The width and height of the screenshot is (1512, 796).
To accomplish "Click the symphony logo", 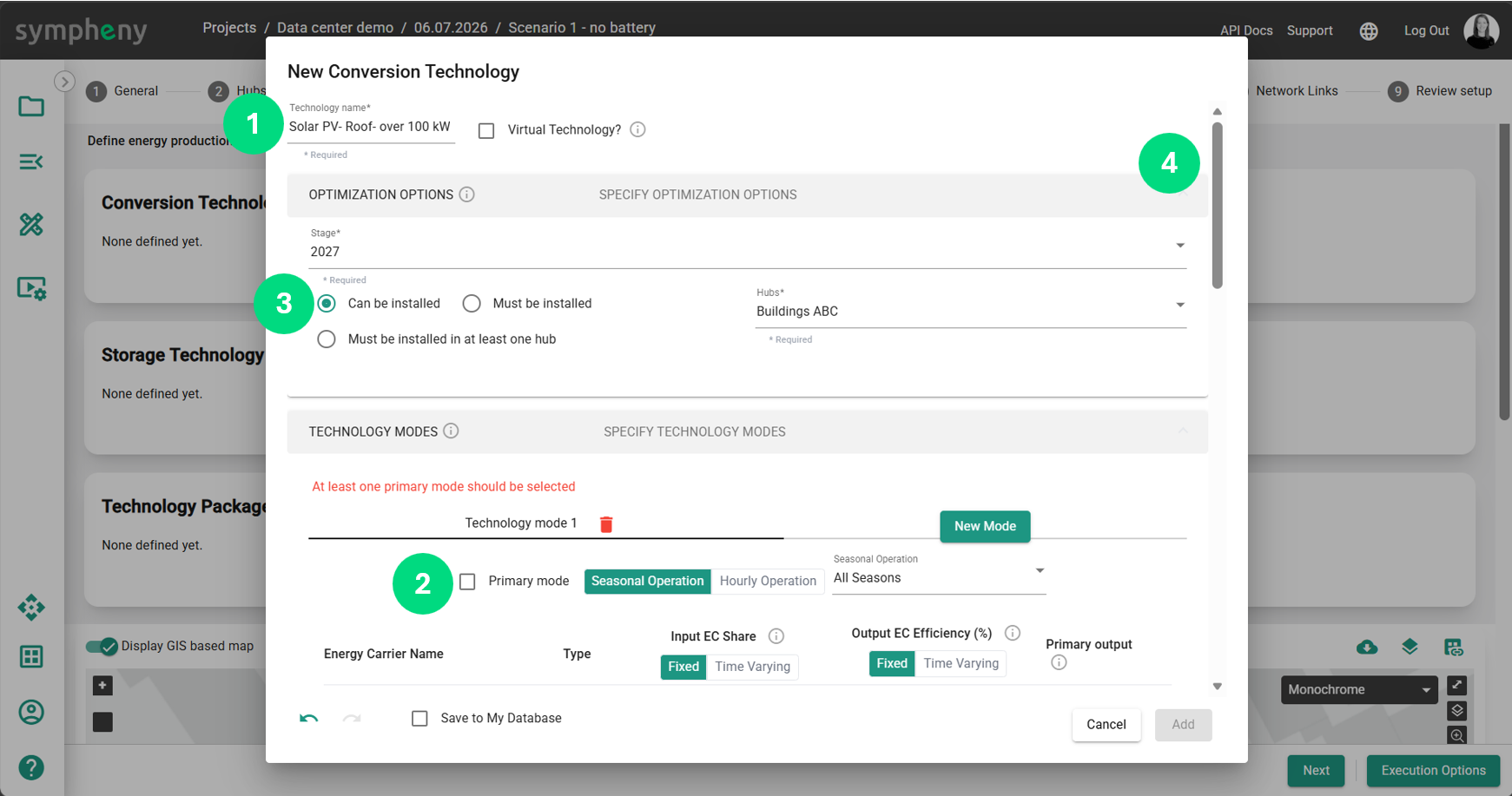I will tap(81, 32).
